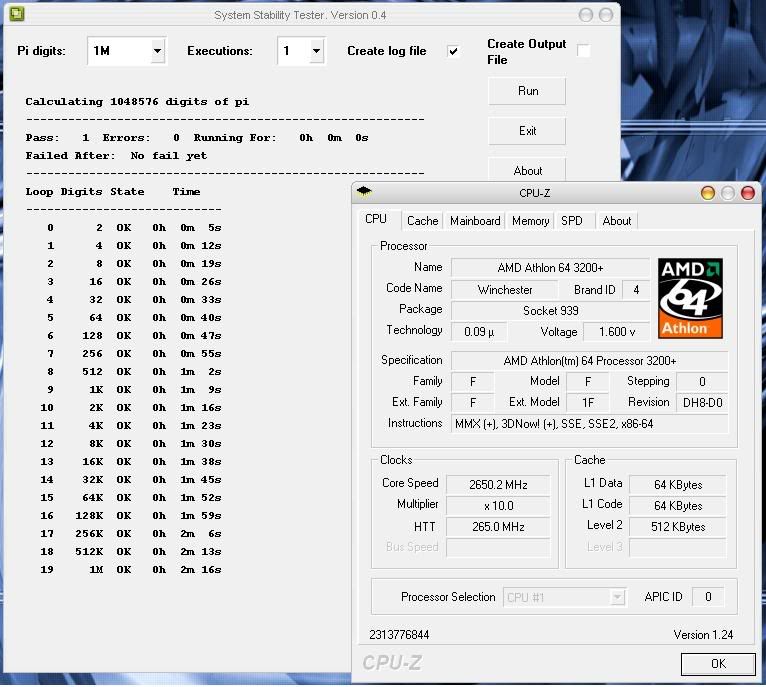Open the Pi digits dropdown
This screenshot has height=687, width=766.
157,51
